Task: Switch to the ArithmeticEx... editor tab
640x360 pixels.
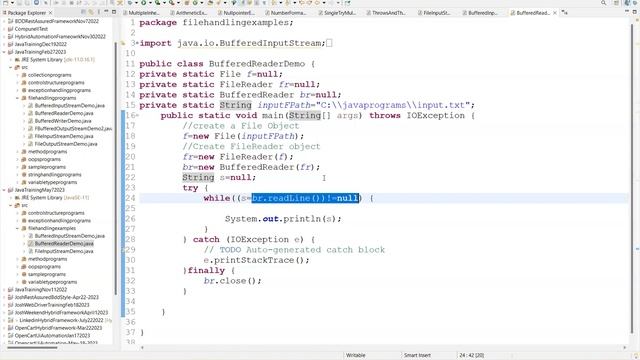Action: tap(189, 13)
